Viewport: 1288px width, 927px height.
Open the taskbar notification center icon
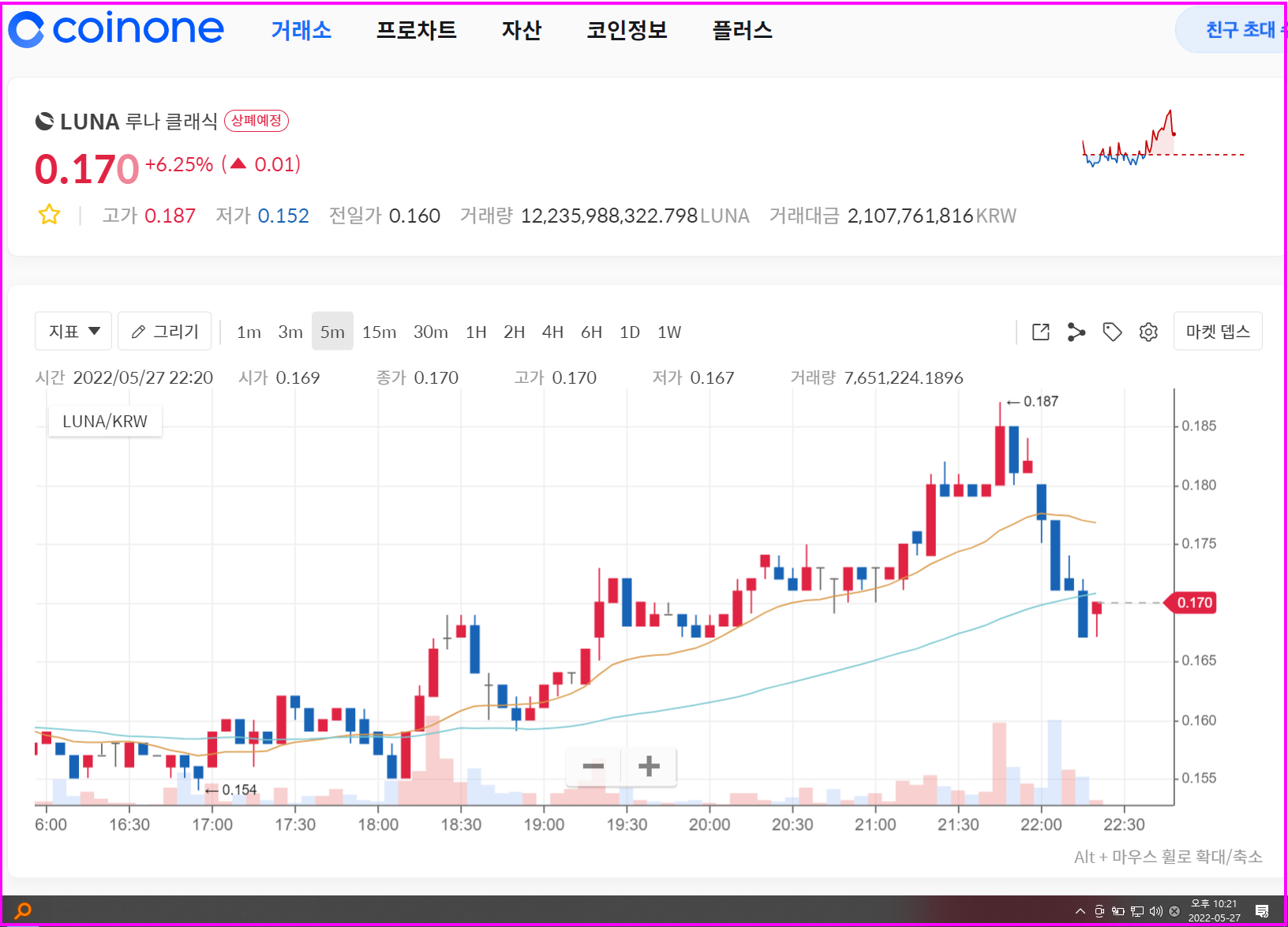click(x=1262, y=911)
